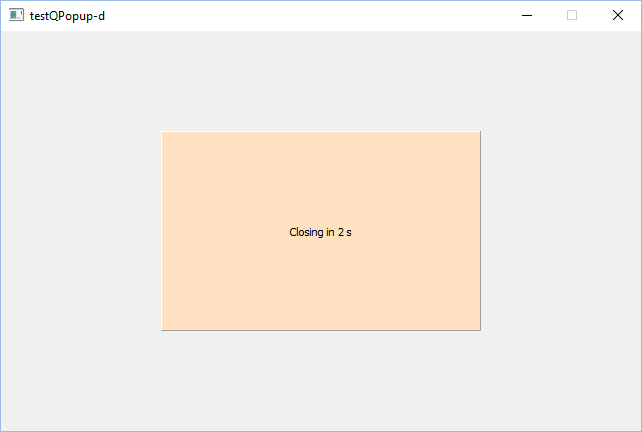The image size is (642, 432).
Task: Click the greyed-out maximize button
Action: pyautogui.click(x=572, y=15)
